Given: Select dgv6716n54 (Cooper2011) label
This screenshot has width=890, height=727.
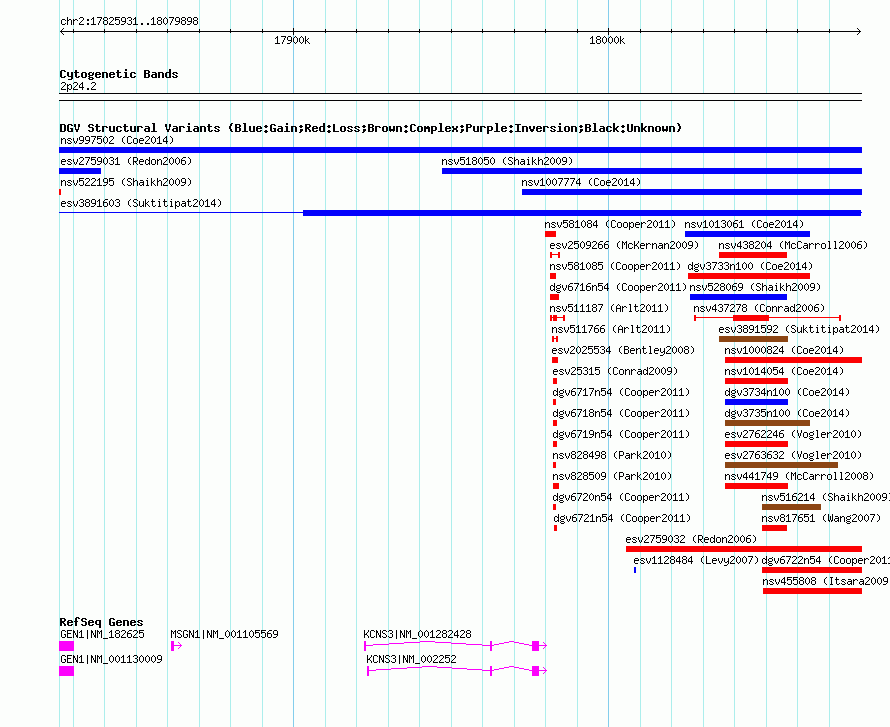Looking at the screenshot, I should tap(618, 287).
